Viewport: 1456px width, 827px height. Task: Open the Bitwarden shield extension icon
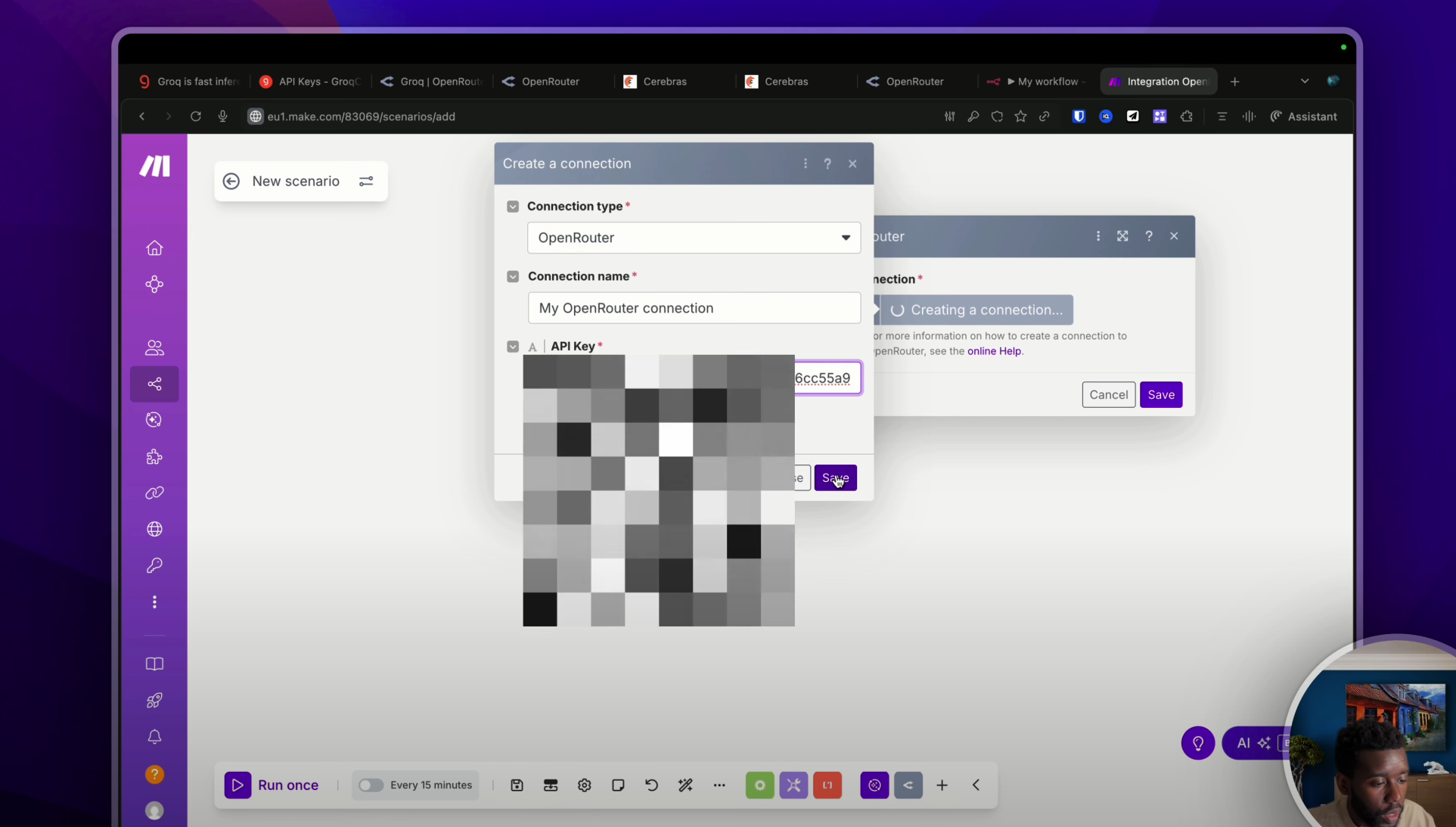pyautogui.click(x=1079, y=117)
